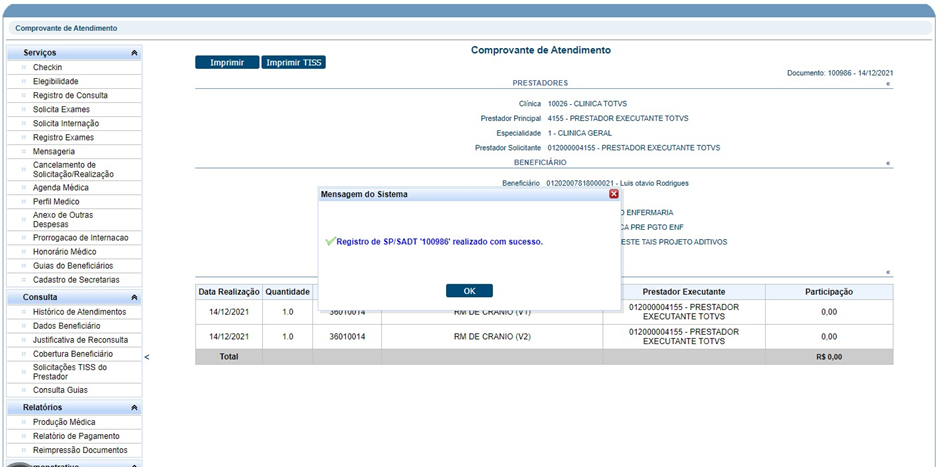This screenshot has height=467, width=941.
Task: Click the Total row label
Action: (x=229, y=357)
